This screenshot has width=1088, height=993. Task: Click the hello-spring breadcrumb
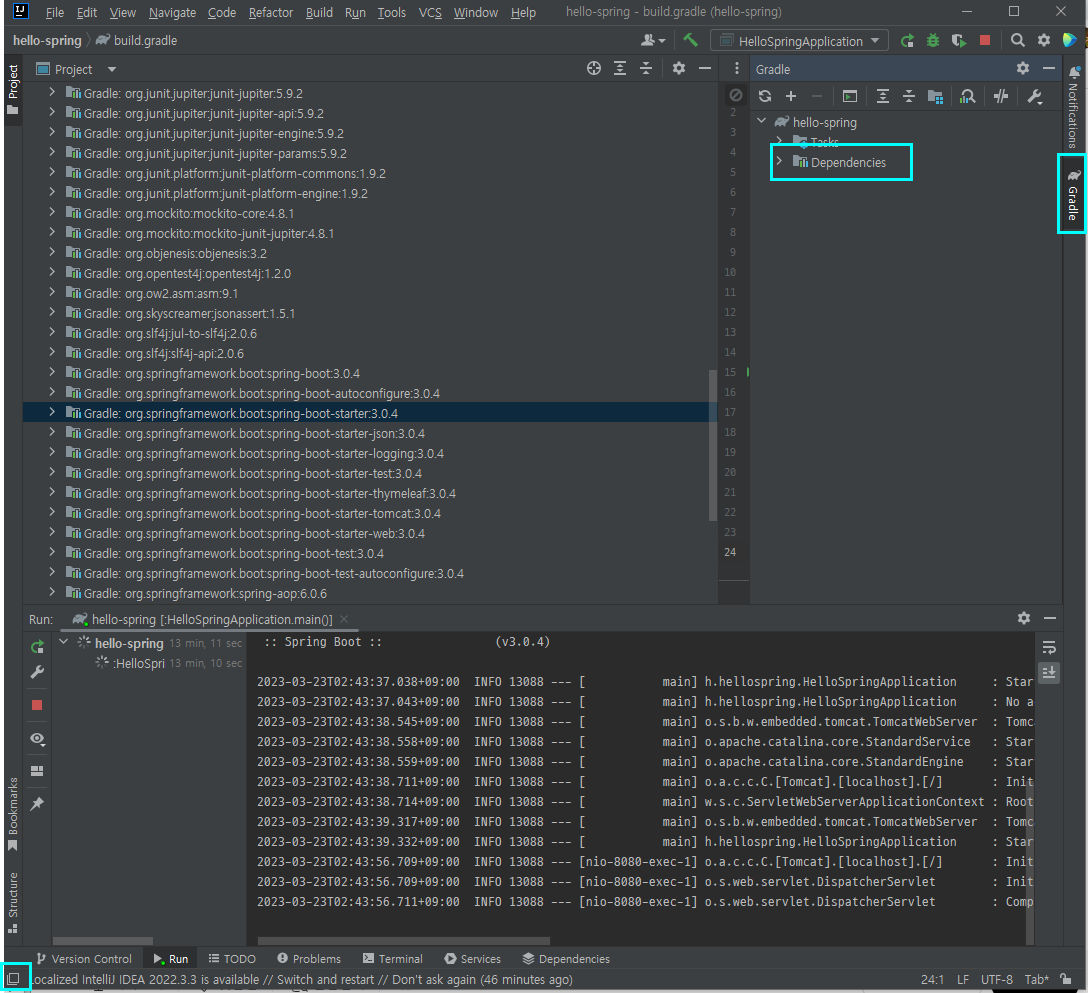[47, 41]
